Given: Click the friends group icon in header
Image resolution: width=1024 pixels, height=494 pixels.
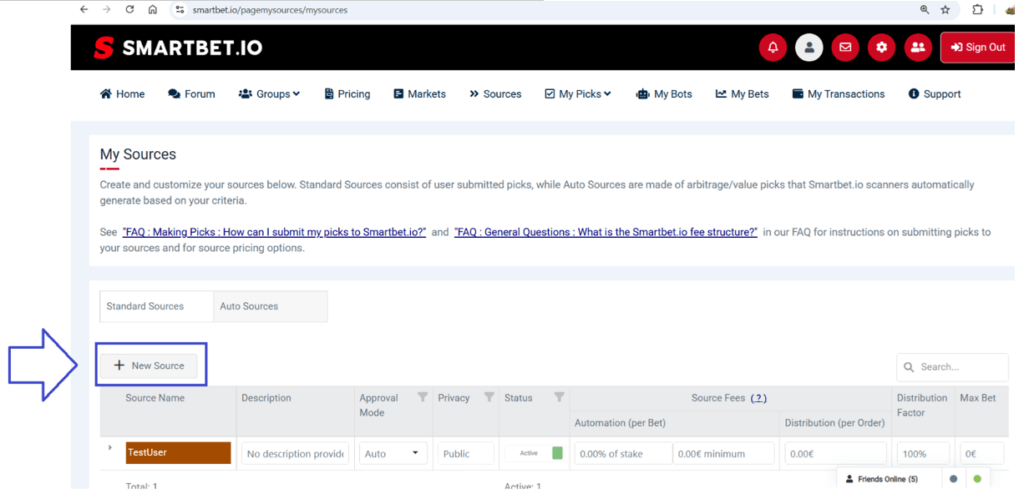Looking at the screenshot, I should click(x=917, y=47).
